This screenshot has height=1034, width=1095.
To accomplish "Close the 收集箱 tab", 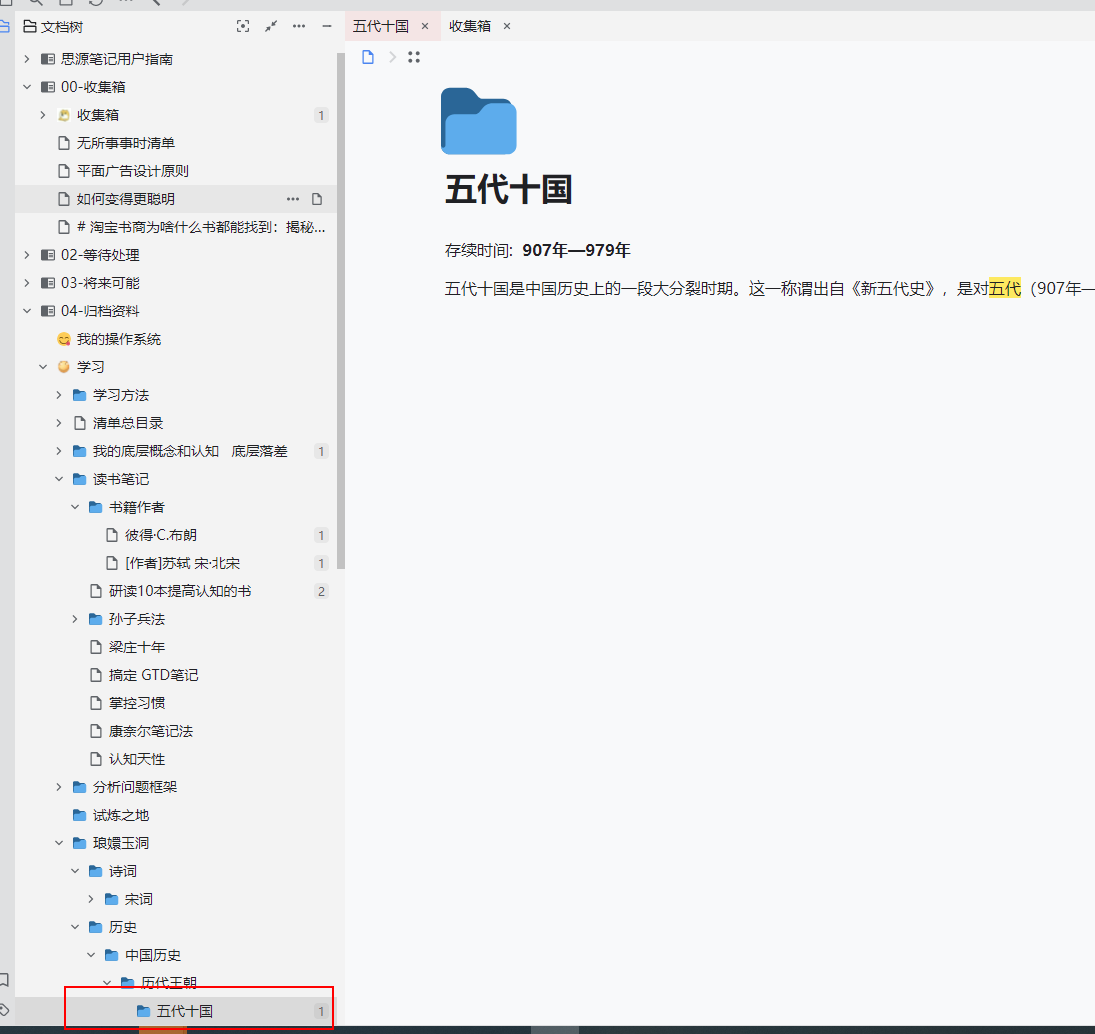I will click(507, 27).
